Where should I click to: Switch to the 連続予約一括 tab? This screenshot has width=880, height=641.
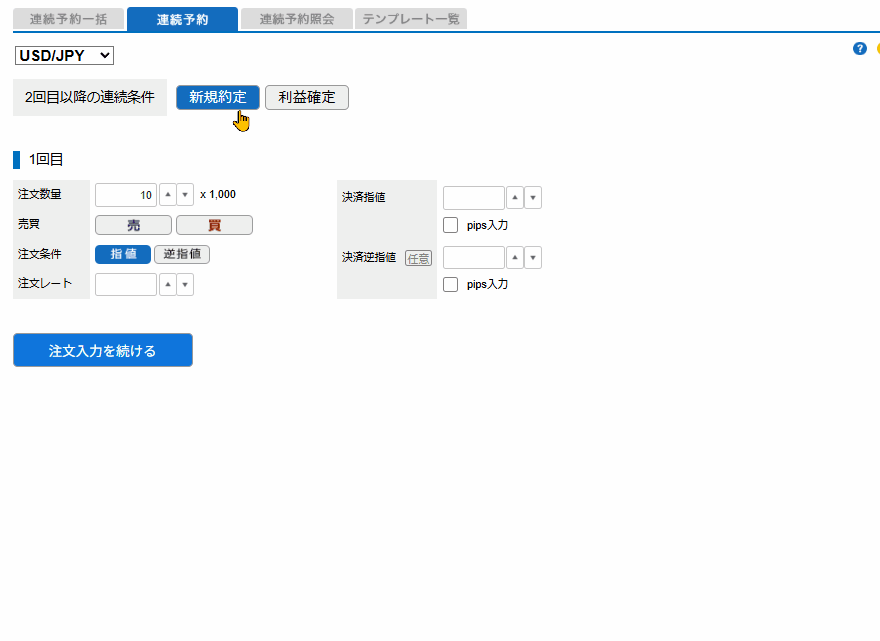(x=68, y=18)
